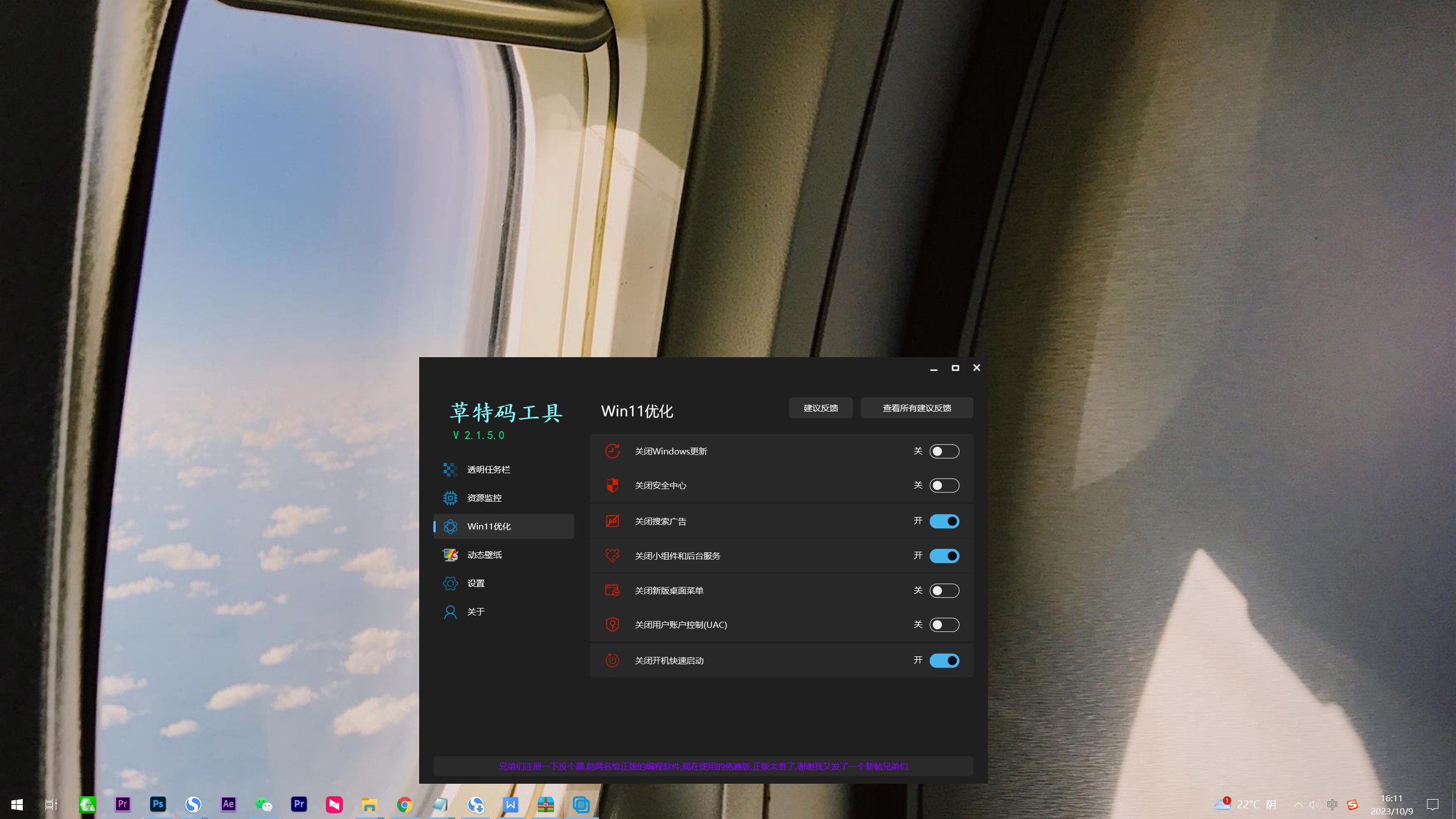Open the Windows Start menu
The width and height of the screenshot is (1456, 819).
click(x=17, y=804)
